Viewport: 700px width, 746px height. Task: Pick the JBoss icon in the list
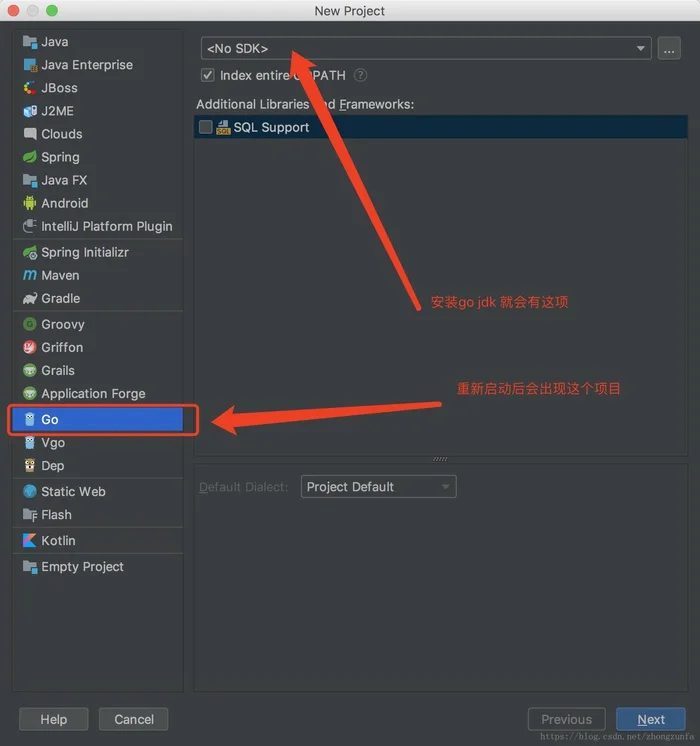[x=30, y=88]
